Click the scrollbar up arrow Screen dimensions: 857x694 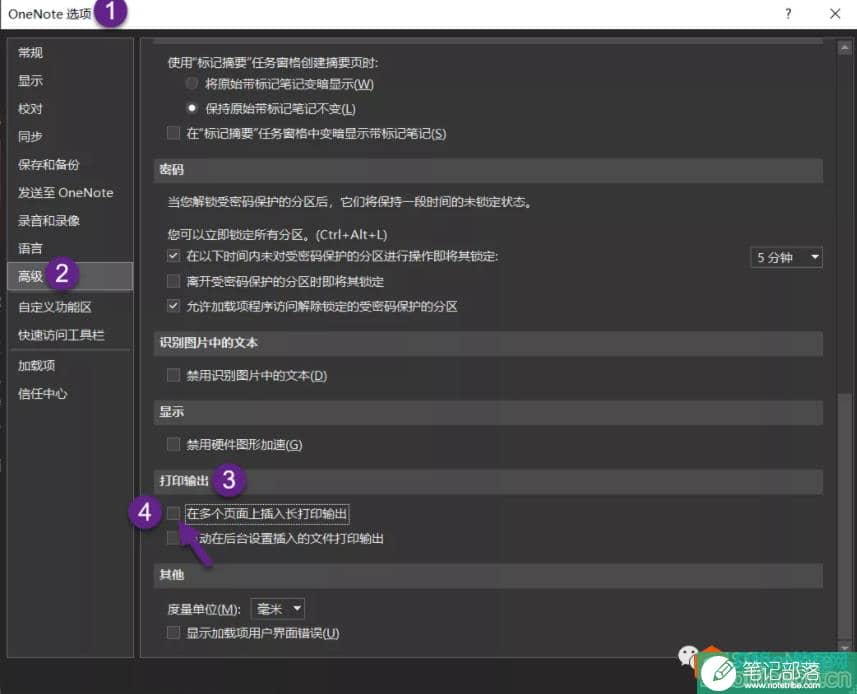coord(844,48)
